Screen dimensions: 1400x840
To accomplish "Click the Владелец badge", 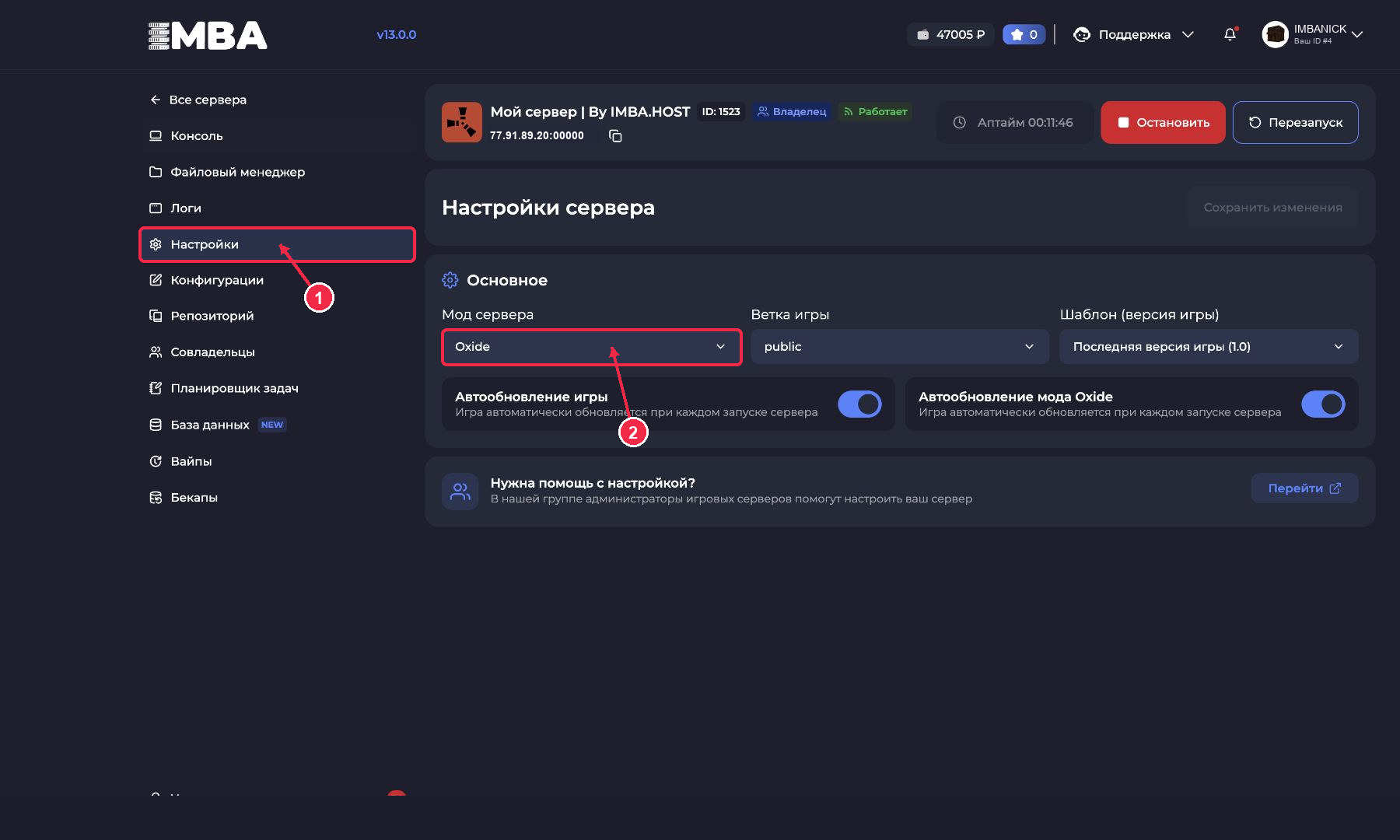I will 792,112.
